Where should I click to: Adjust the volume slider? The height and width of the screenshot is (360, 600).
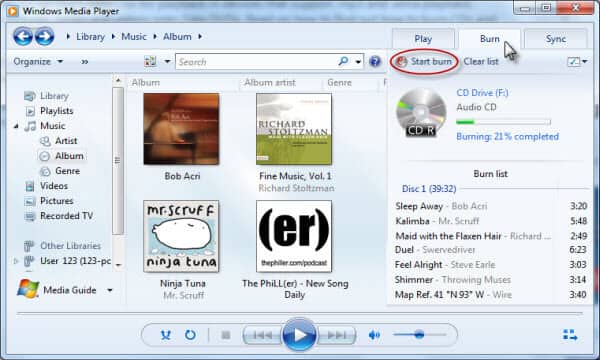point(419,334)
